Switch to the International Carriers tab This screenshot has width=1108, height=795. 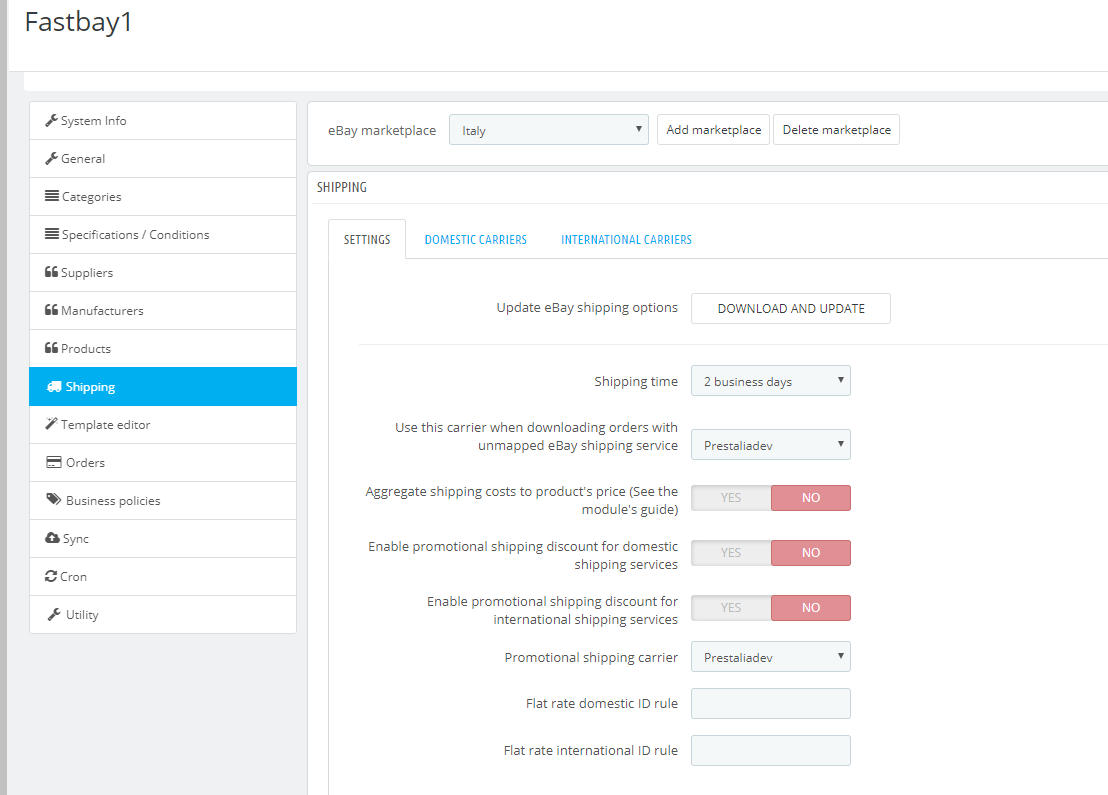626,240
